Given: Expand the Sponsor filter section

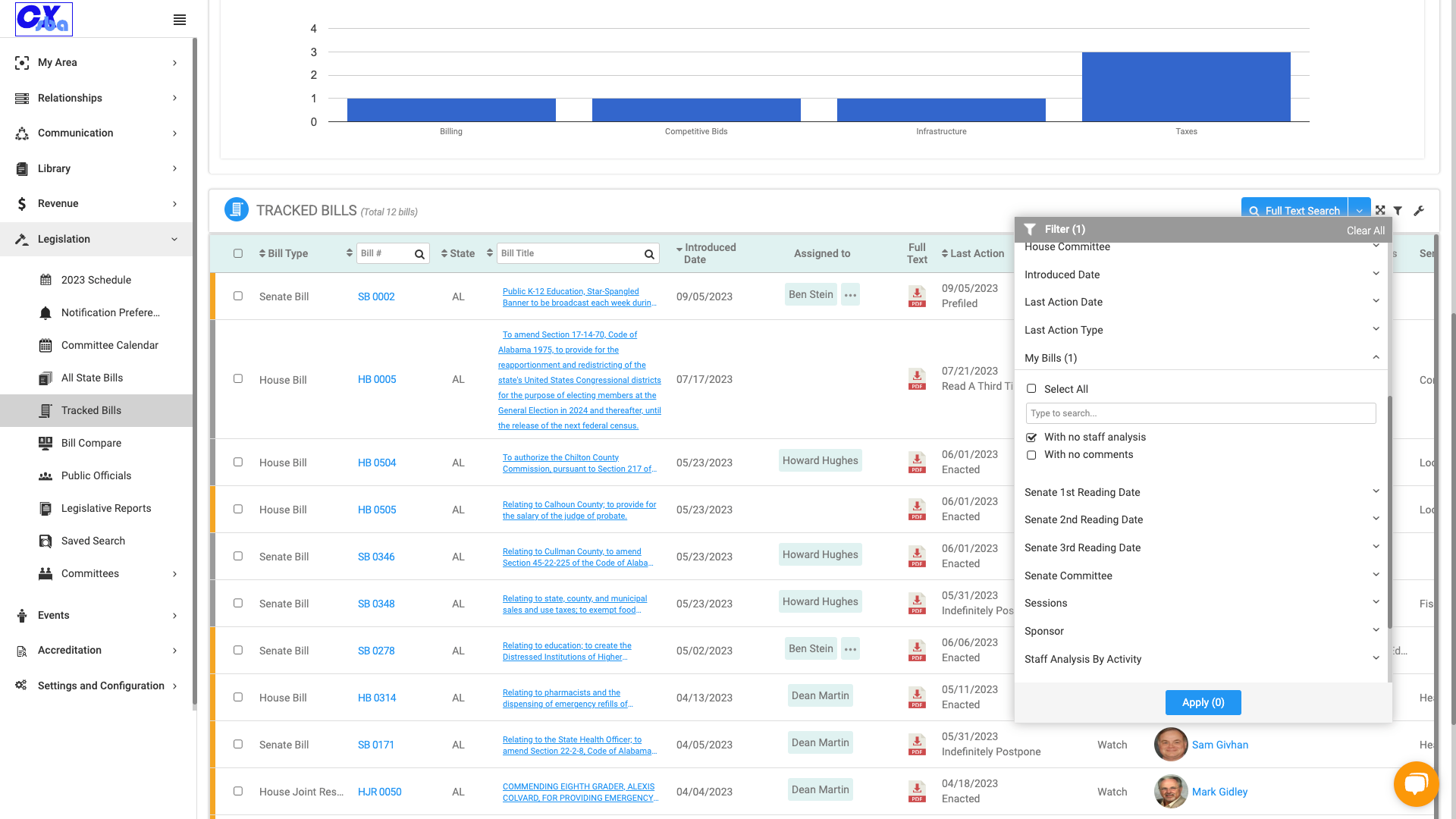Looking at the screenshot, I should [1201, 631].
